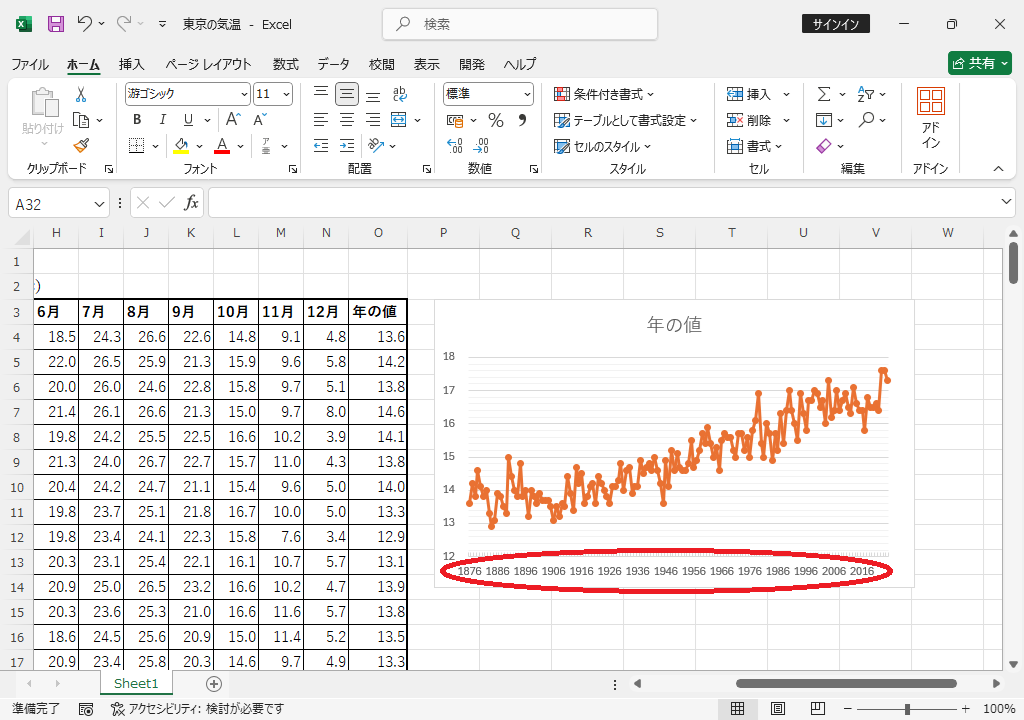
Task: Click in the formula bar
Action: point(603,203)
